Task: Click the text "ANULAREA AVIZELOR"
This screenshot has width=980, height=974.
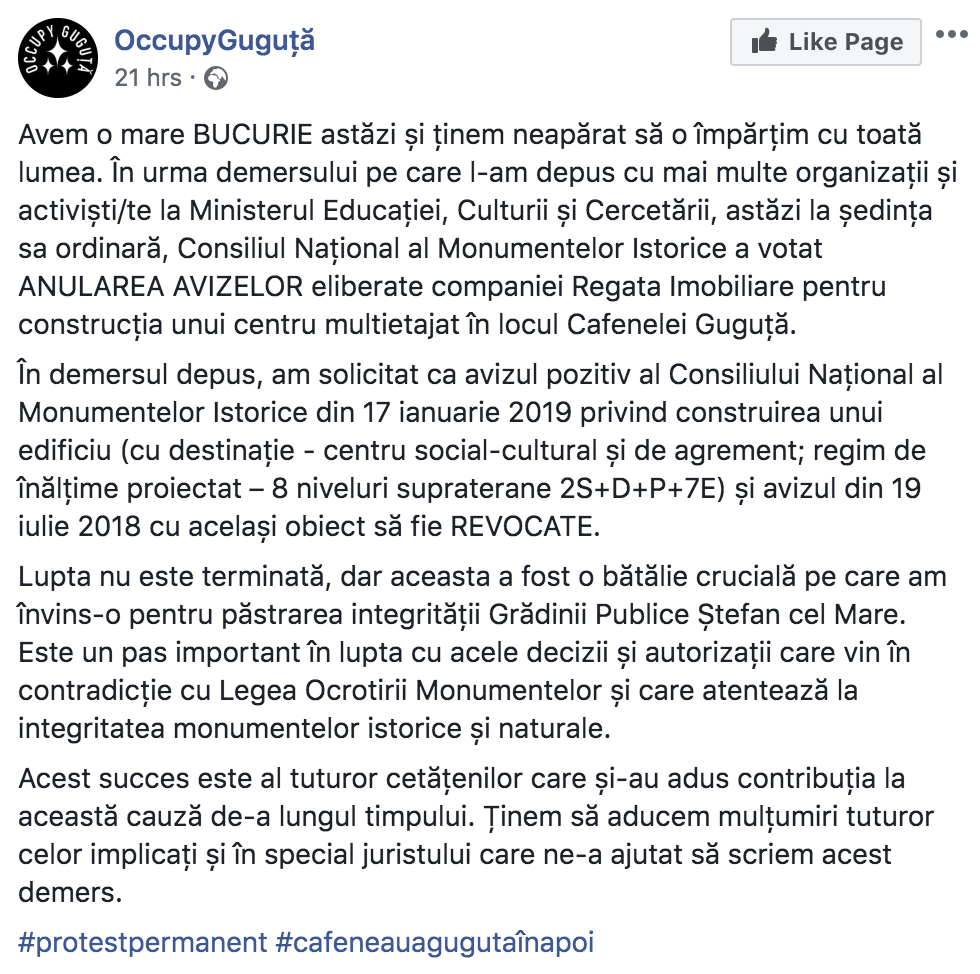Action: tap(160, 287)
